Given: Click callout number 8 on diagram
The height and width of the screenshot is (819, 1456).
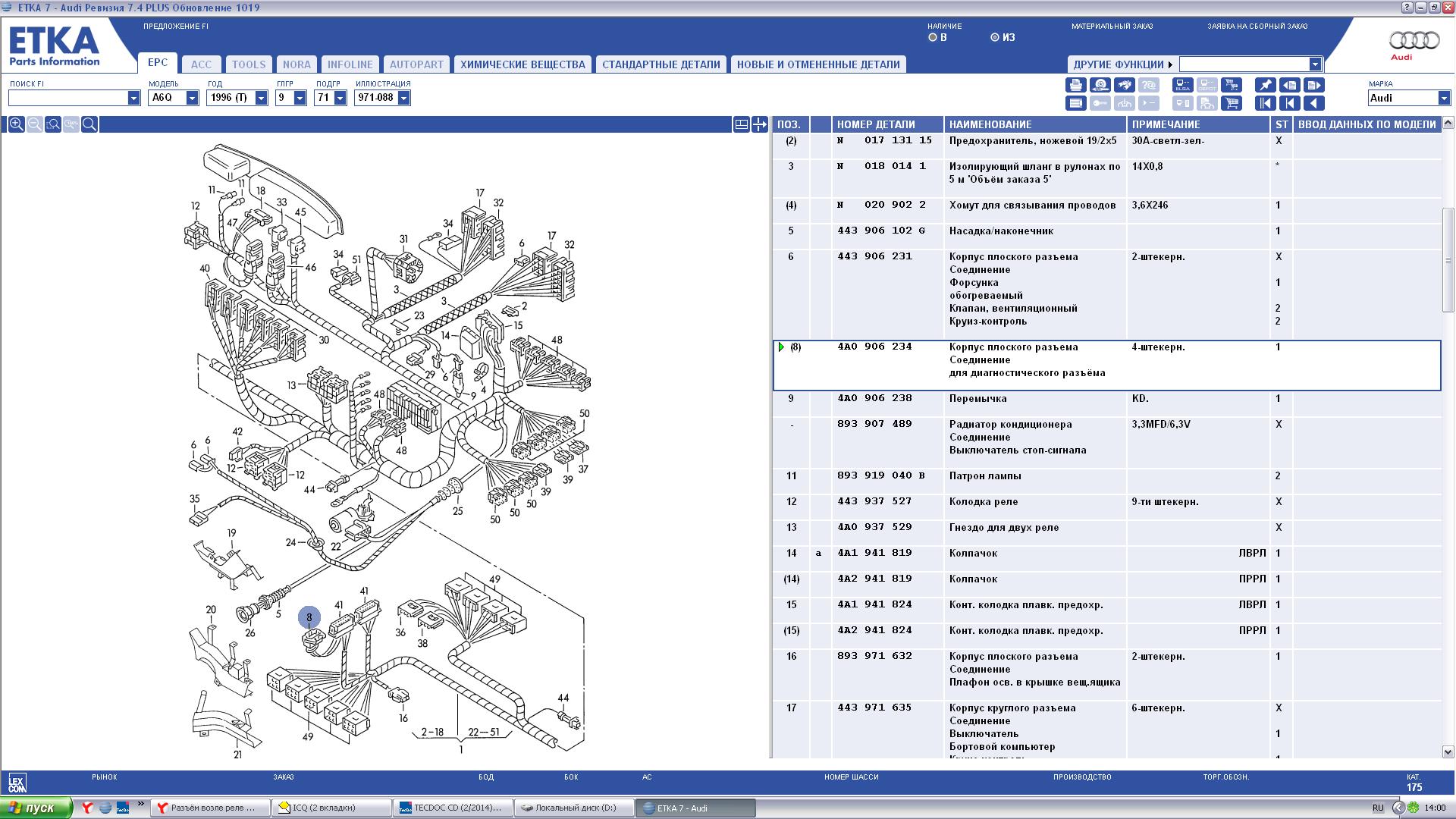Looking at the screenshot, I should 309,618.
